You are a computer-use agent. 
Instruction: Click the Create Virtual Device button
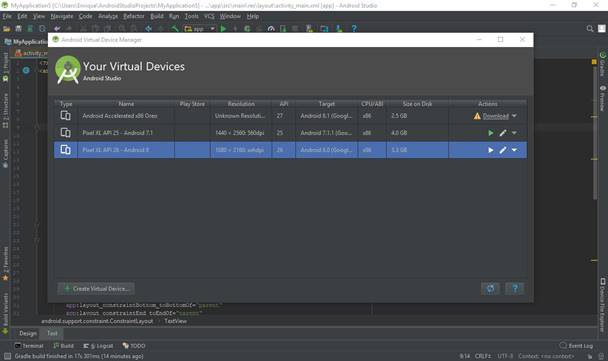tap(96, 288)
